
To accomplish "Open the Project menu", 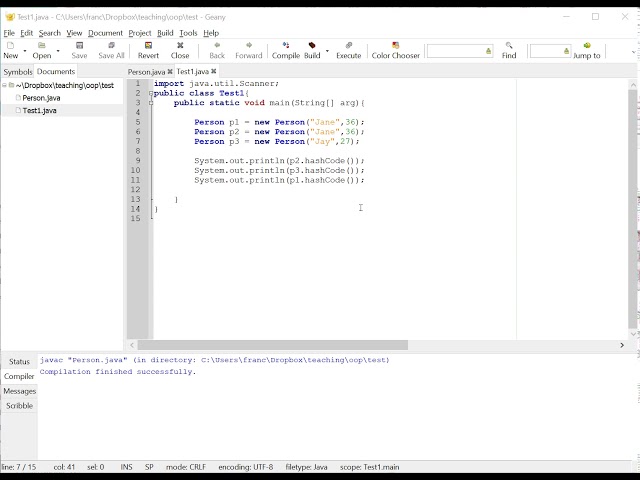I will click(x=140, y=33).
